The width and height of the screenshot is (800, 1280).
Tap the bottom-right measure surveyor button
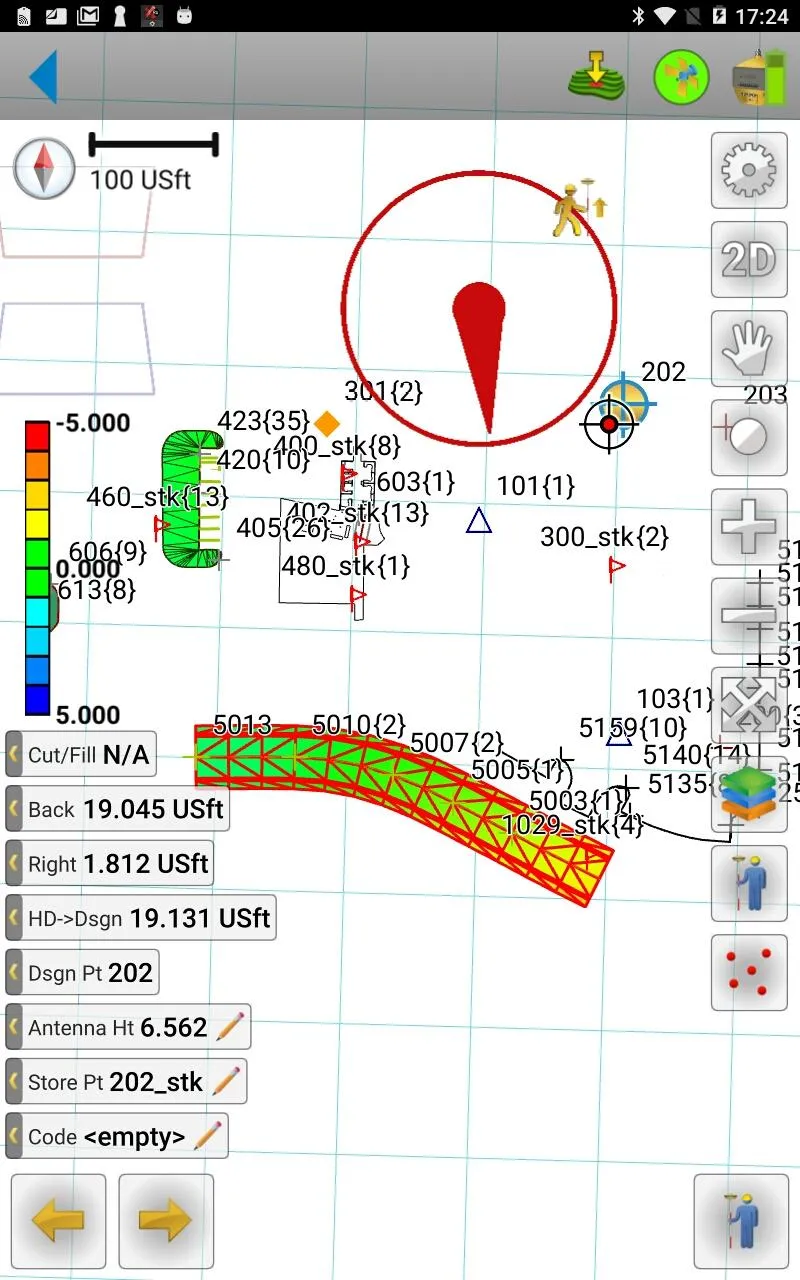(x=742, y=1221)
